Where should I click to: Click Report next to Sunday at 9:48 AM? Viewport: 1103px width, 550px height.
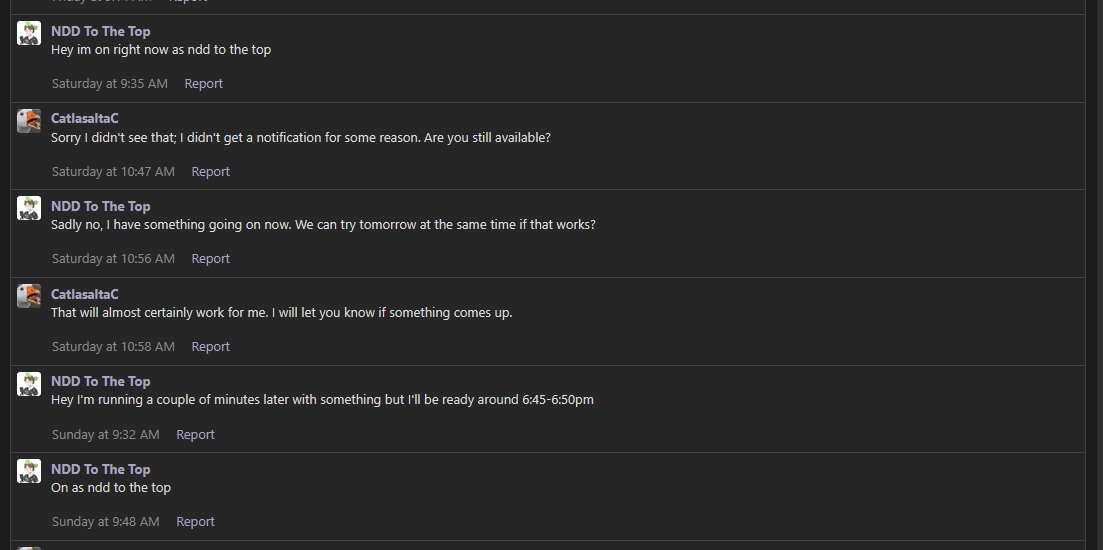tap(195, 522)
